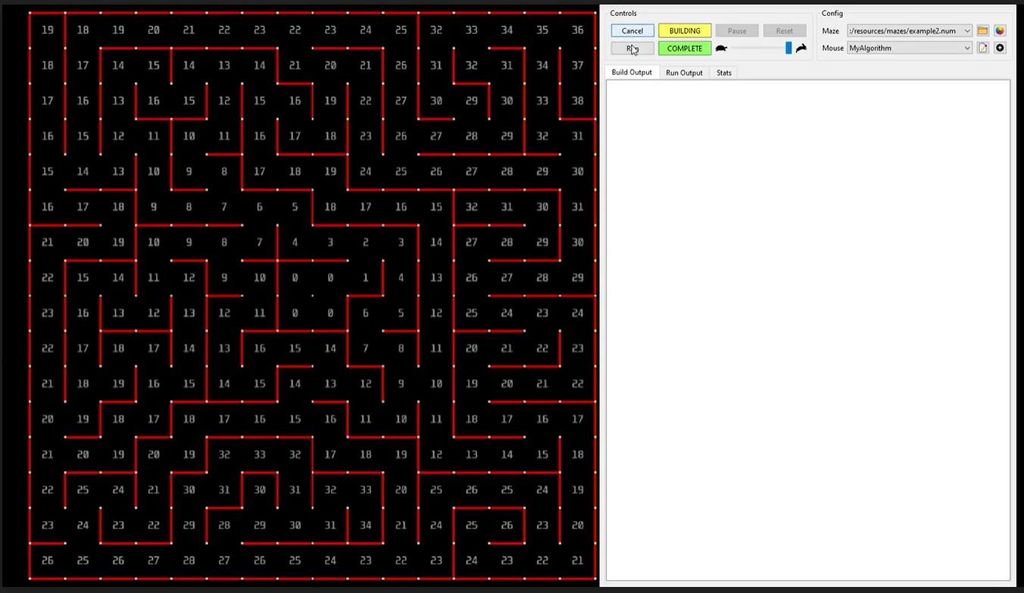
Task: Click the maze cell numbered 36
Action: [x=577, y=30]
